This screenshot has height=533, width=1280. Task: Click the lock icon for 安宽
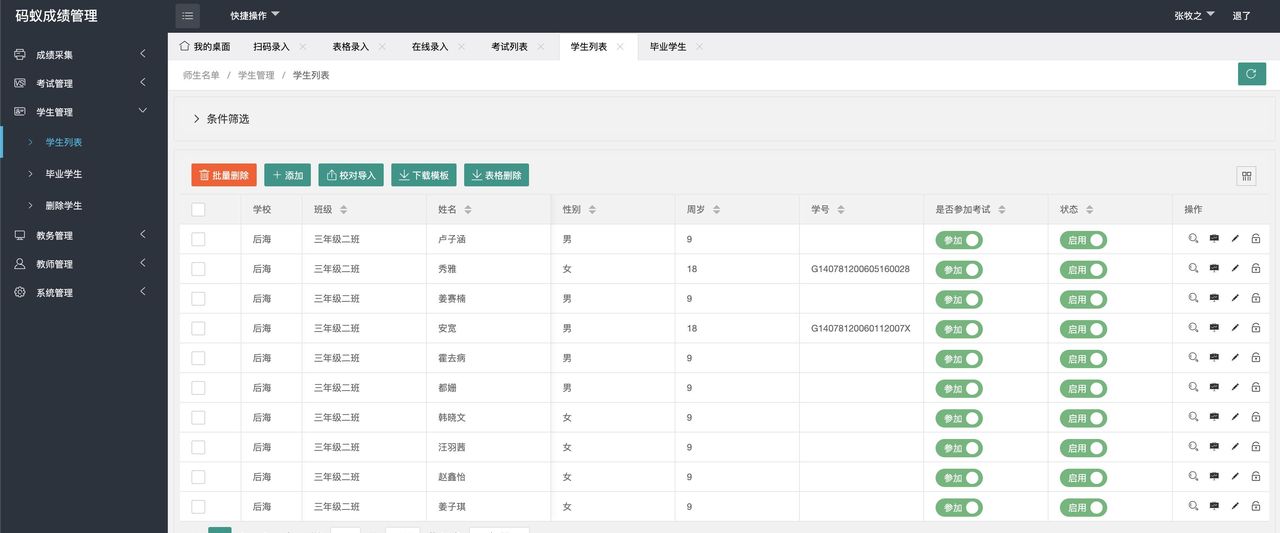click(1256, 328)
